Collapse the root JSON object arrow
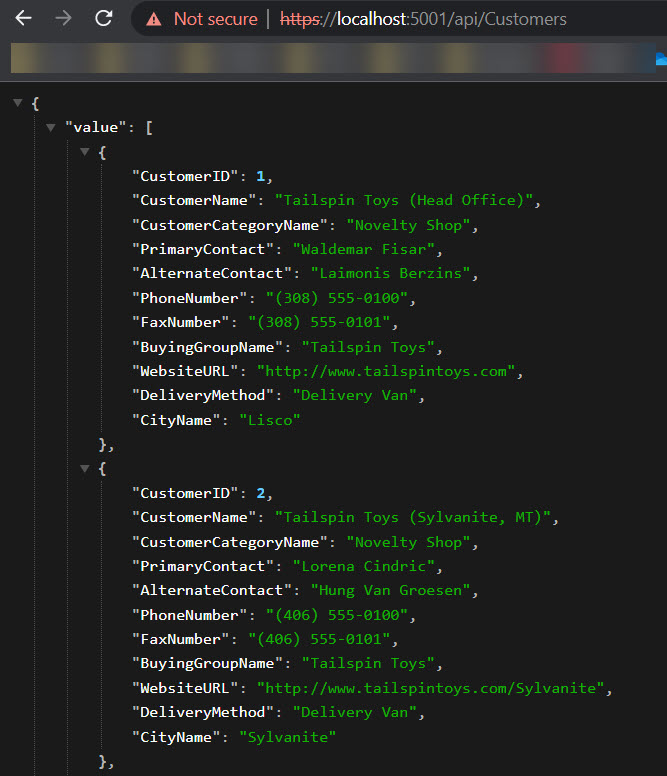 click(x=18, y=103)
